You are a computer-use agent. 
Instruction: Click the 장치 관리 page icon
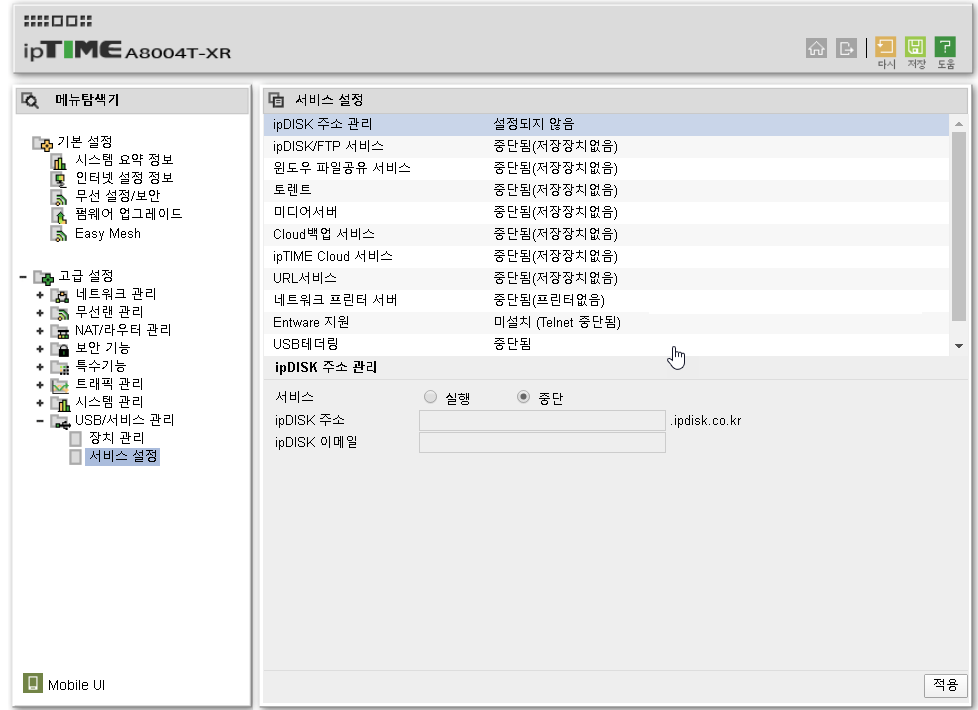(x=75, y=439)
